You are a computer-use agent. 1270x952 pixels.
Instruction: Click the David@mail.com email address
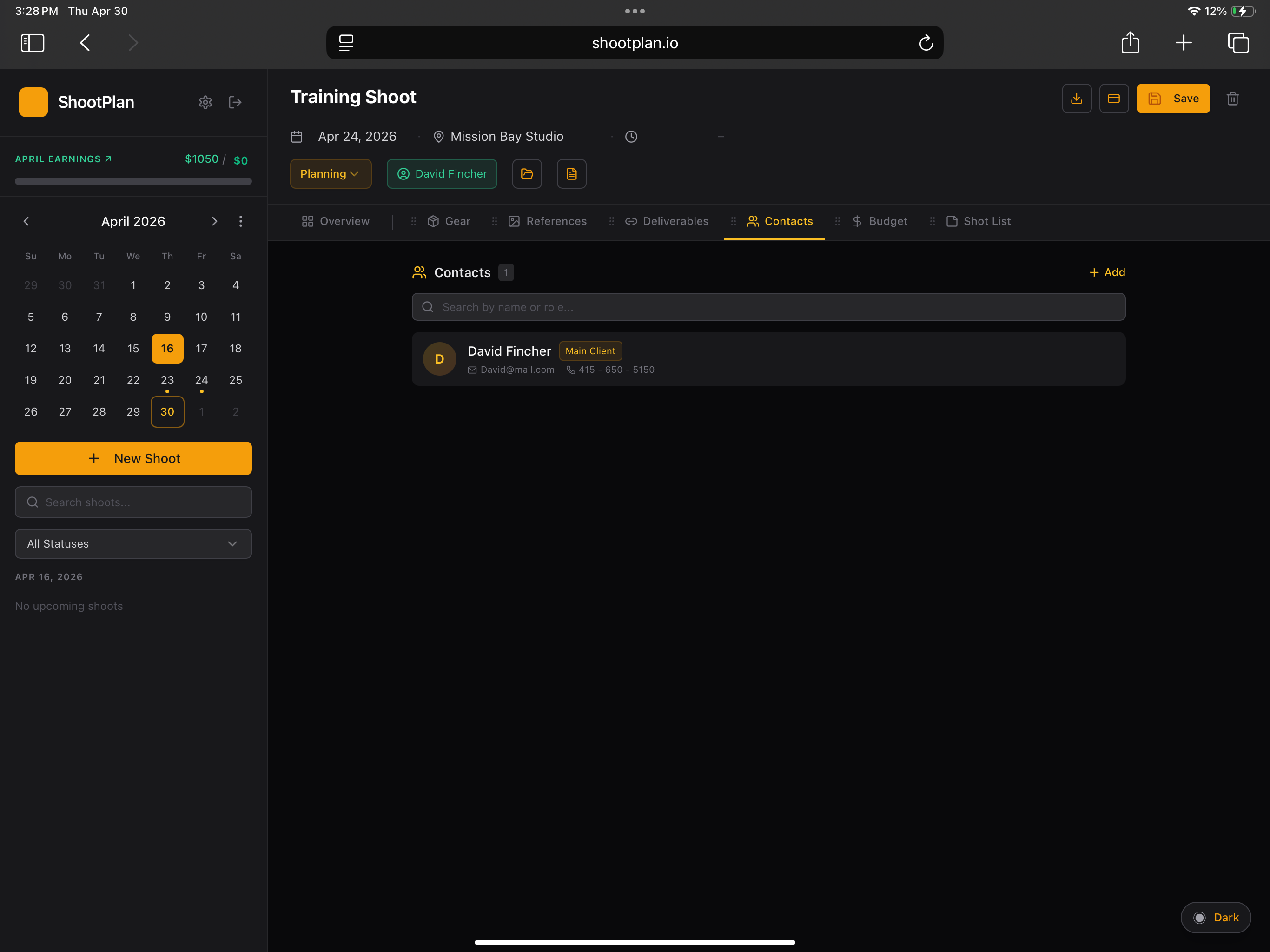coord(517,370)
